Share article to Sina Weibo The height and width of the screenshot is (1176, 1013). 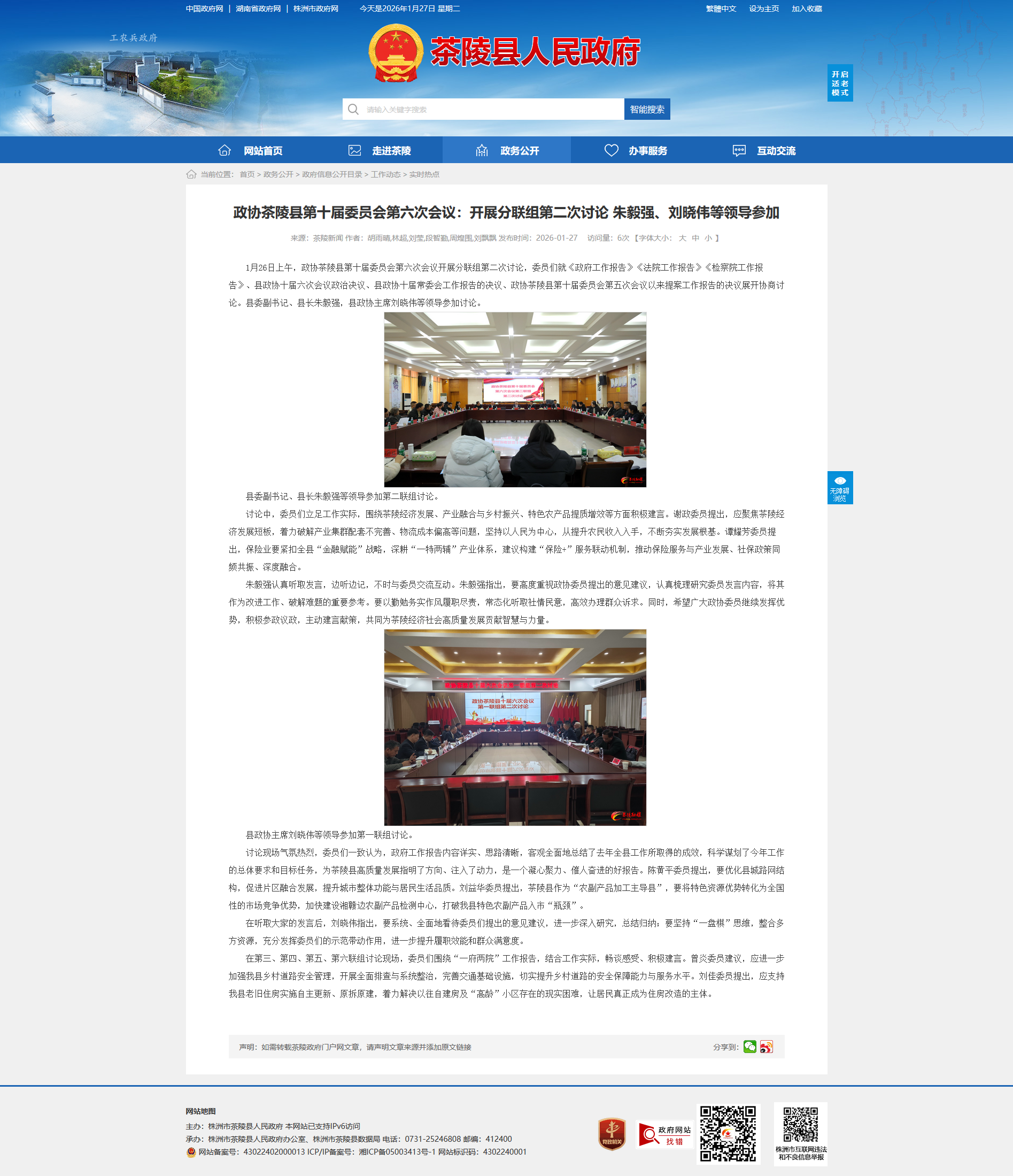pos(766,1047)
